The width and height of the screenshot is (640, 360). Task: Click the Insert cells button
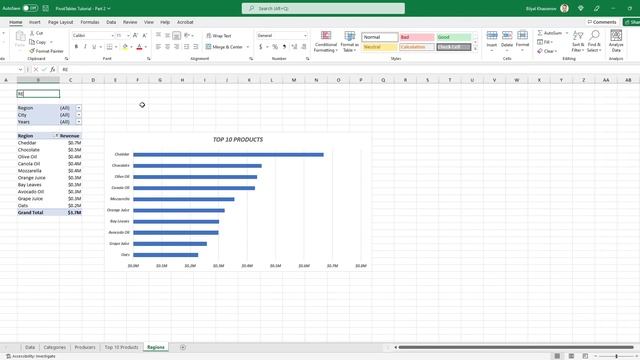492,40
